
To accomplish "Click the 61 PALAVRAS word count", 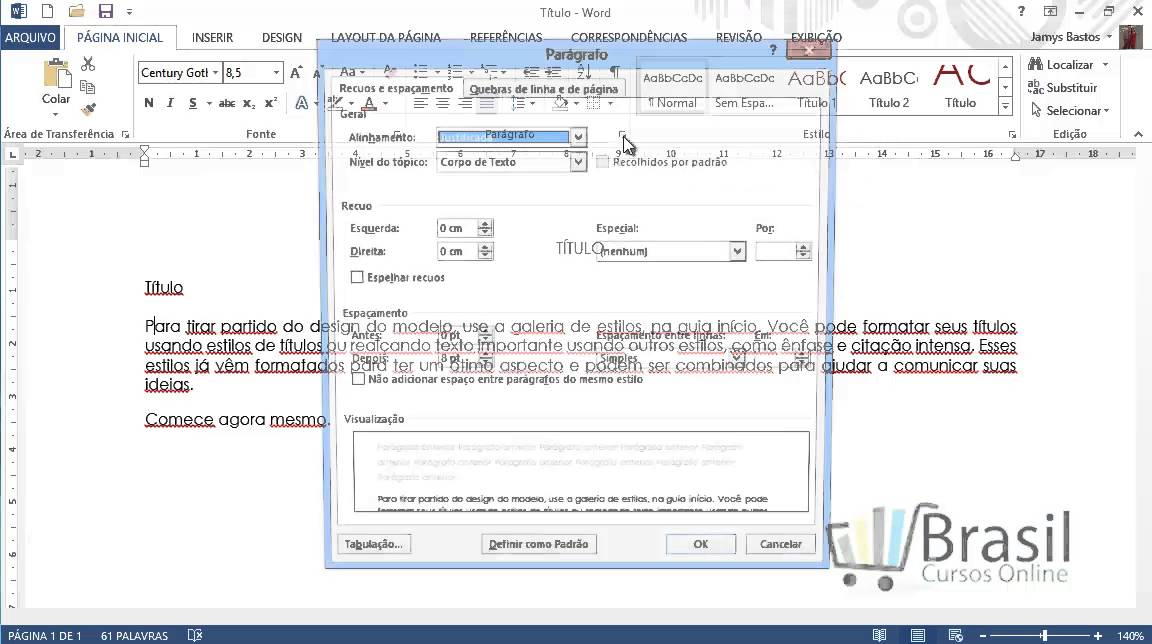I will coord(134,636).
